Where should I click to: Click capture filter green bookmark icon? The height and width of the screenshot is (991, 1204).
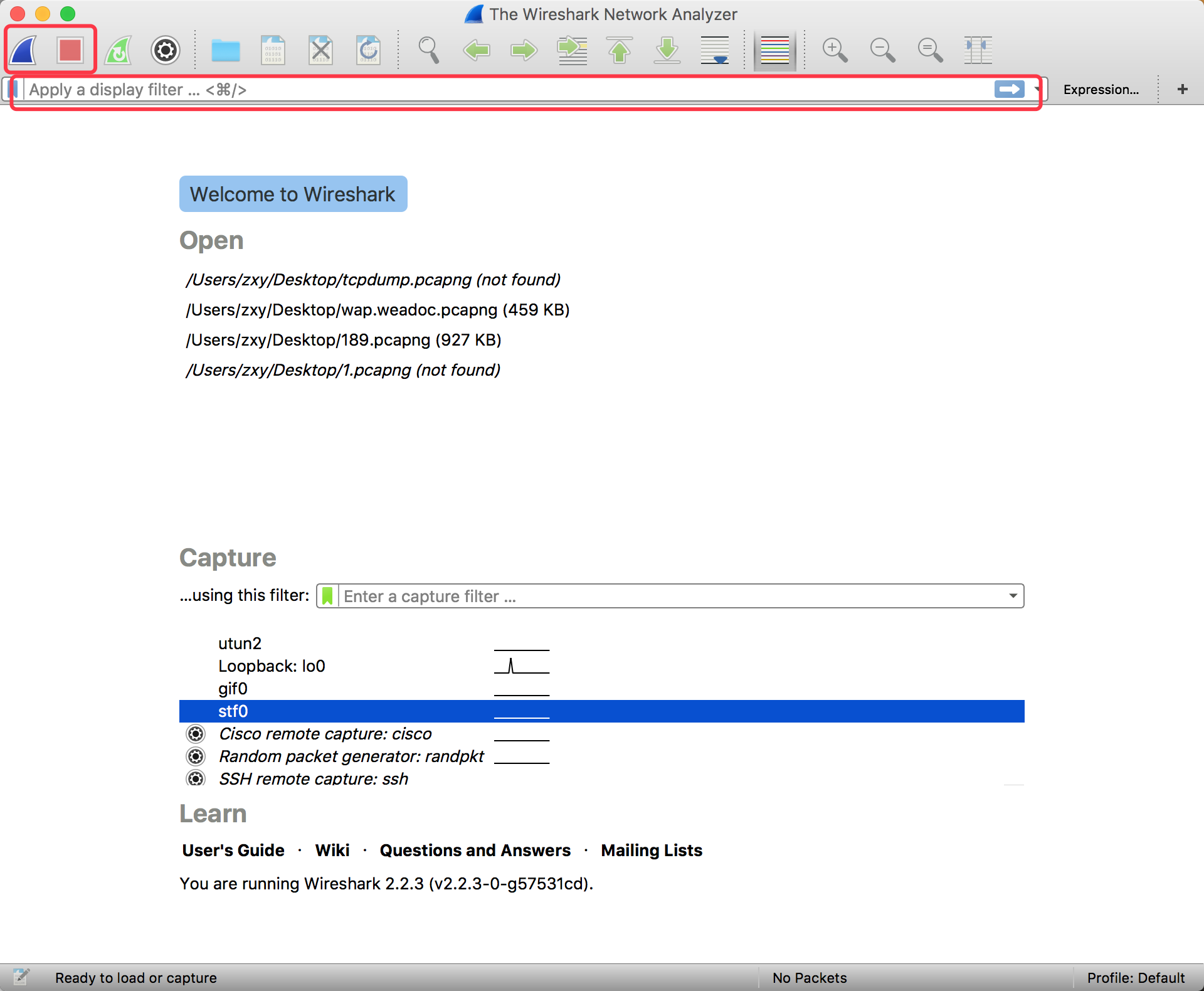(x=327, y=596)
